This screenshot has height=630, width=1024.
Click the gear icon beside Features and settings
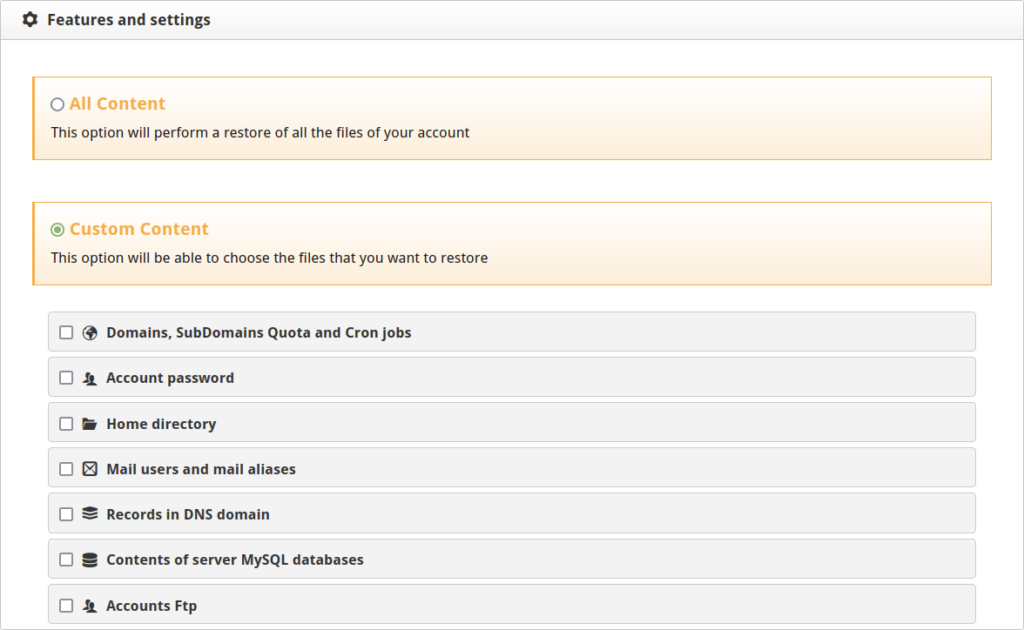pos(30,20)
